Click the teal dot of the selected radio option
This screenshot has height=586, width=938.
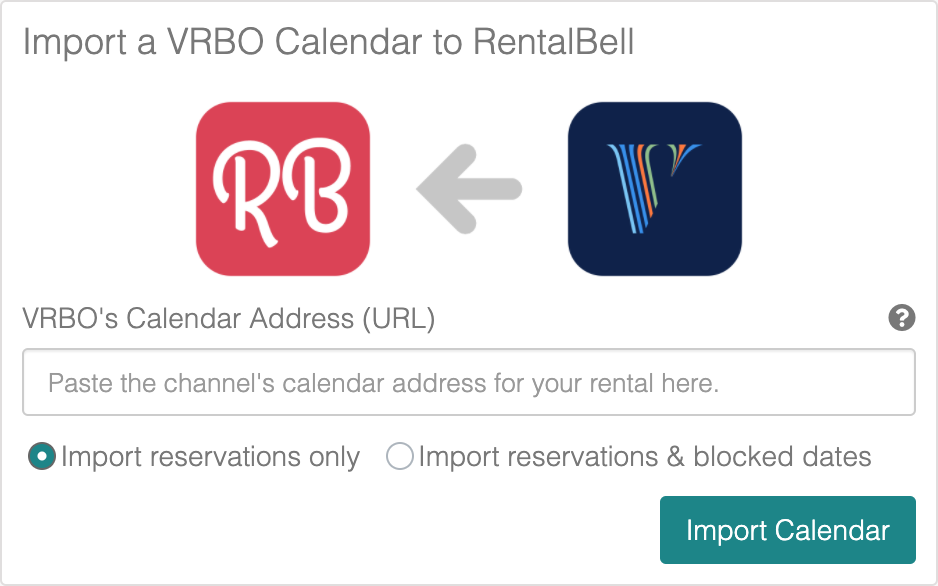click(42, 456)
